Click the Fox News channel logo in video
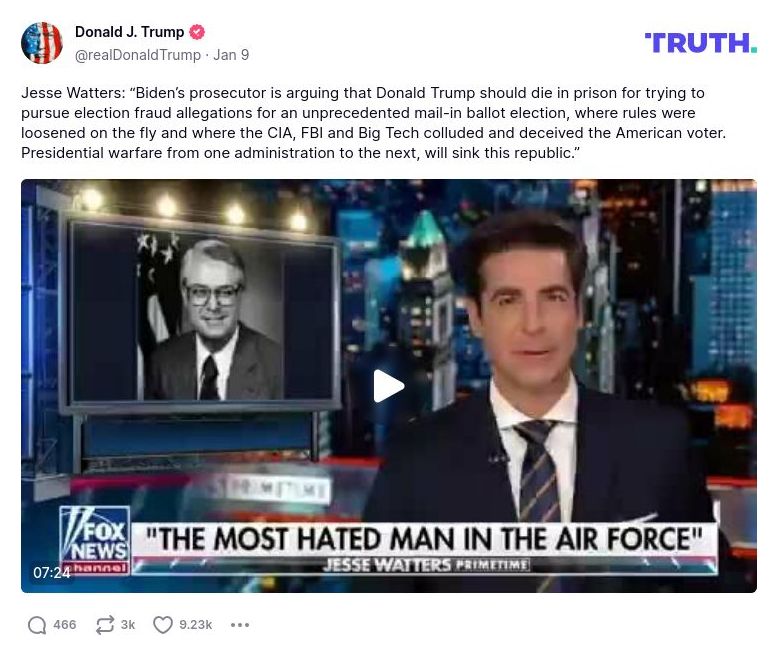The width and height of the screenshot is (778, 655). [95, 540]
